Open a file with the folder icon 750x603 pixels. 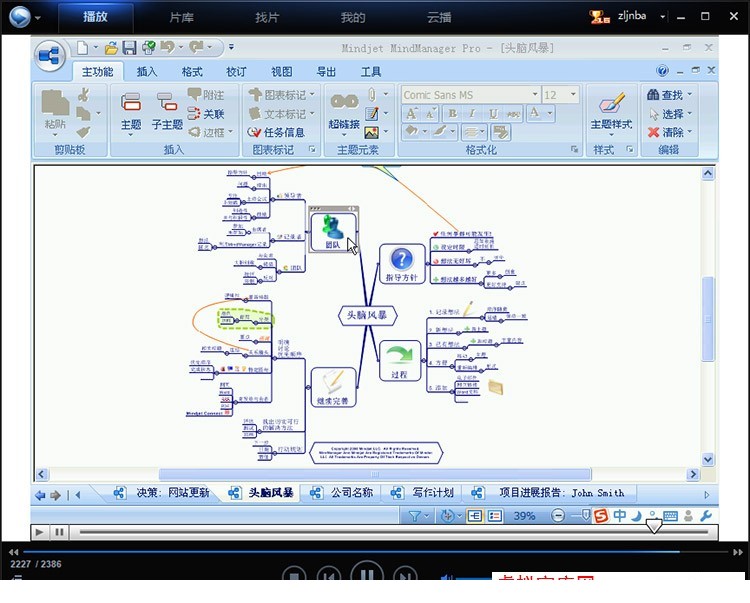(111, 47)
